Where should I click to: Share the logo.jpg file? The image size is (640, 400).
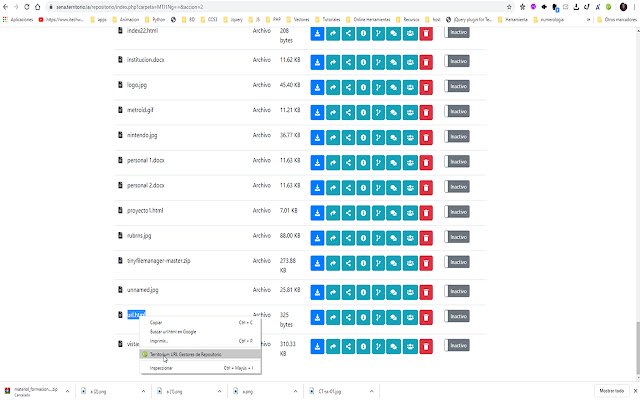point(348,88)
